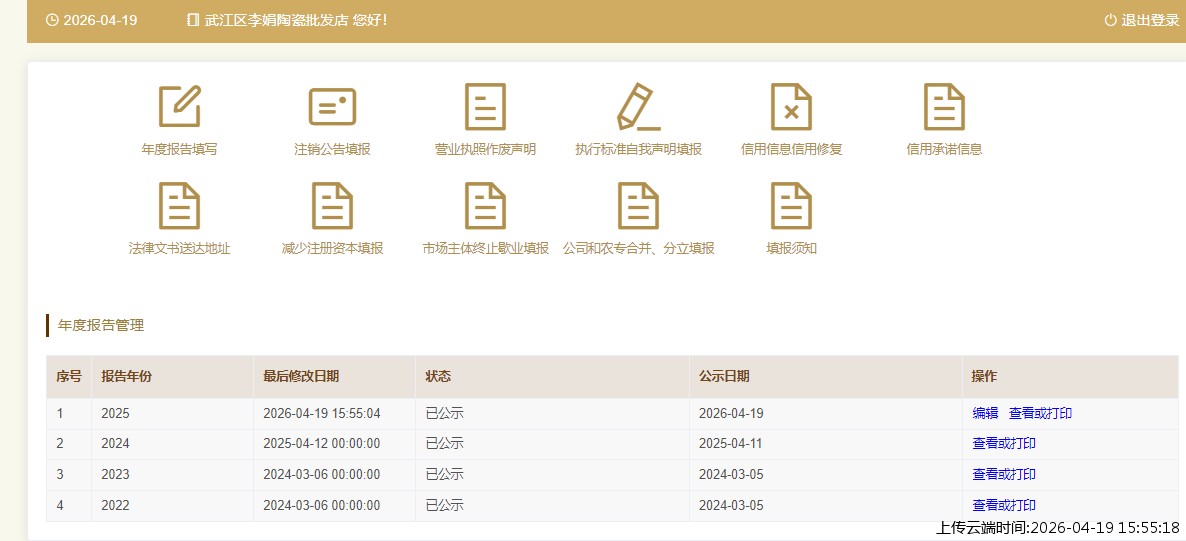Open 信用信息信用修复 icon
The height and width of the screenshot is (541, 1186).
point(791,107)
